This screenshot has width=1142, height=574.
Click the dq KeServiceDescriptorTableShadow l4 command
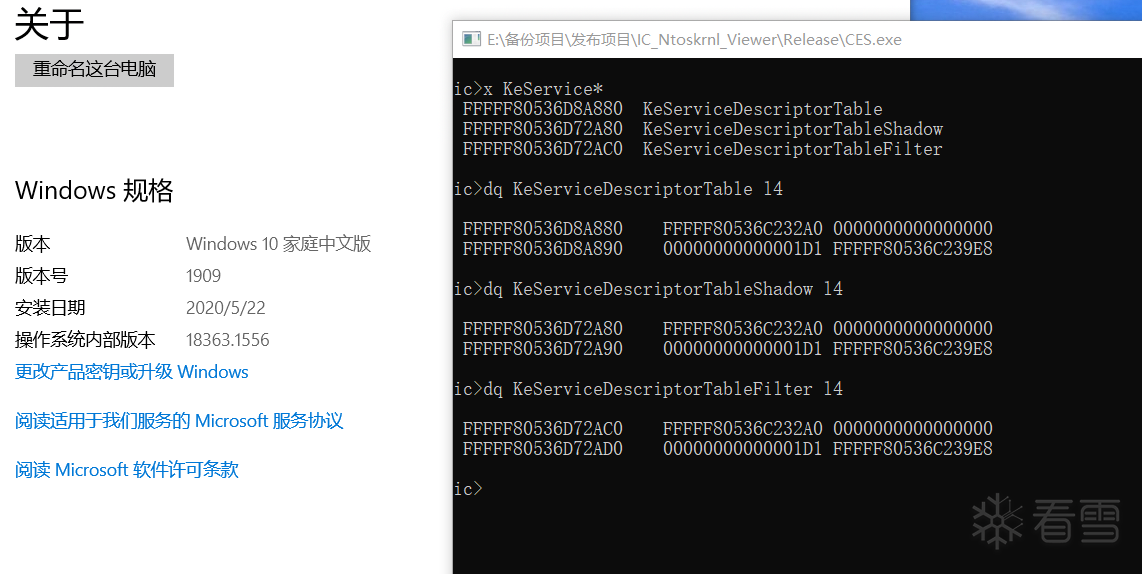click(648, 288)
